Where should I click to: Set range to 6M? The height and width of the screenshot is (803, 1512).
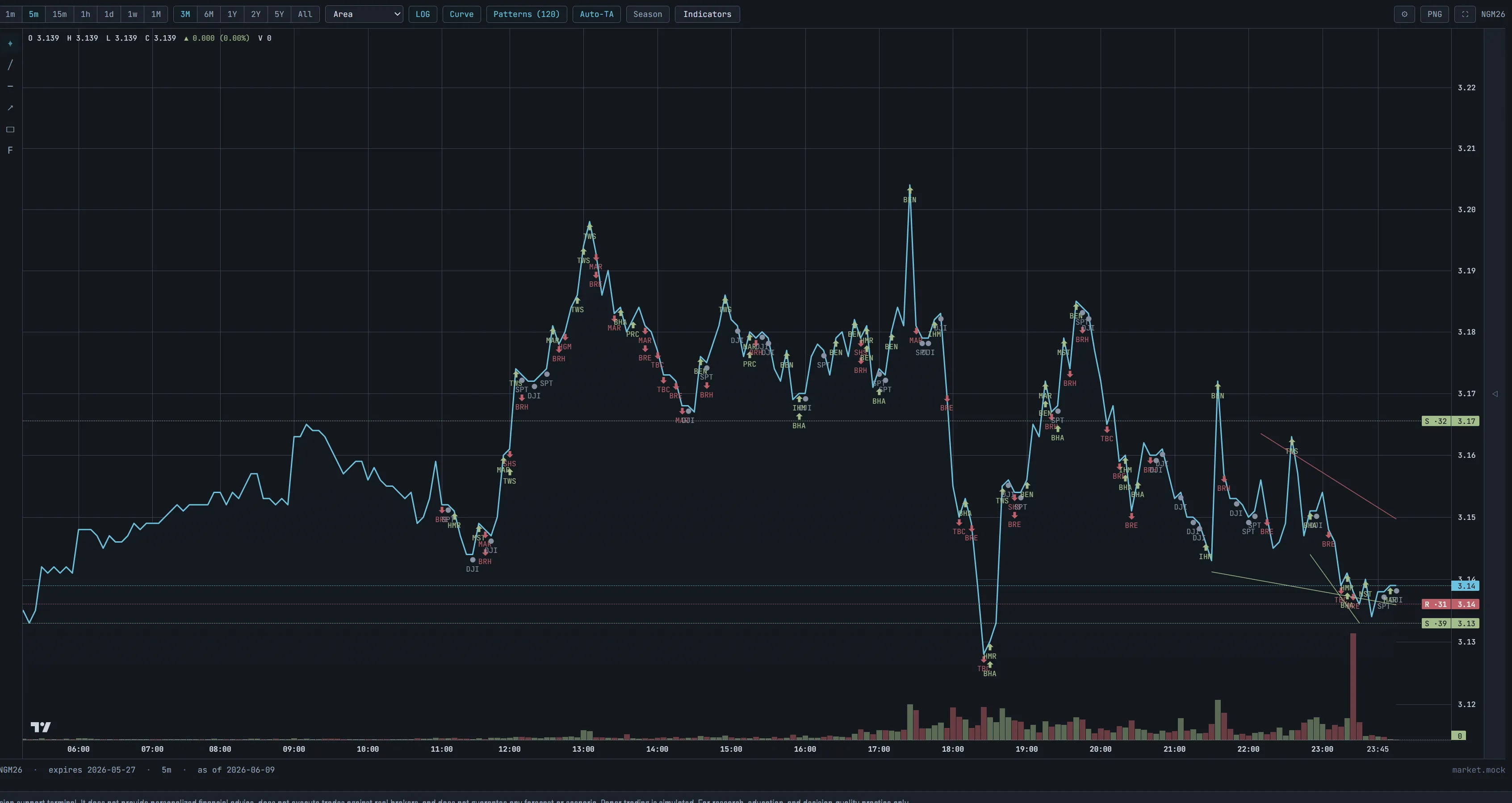pos(208,14)
